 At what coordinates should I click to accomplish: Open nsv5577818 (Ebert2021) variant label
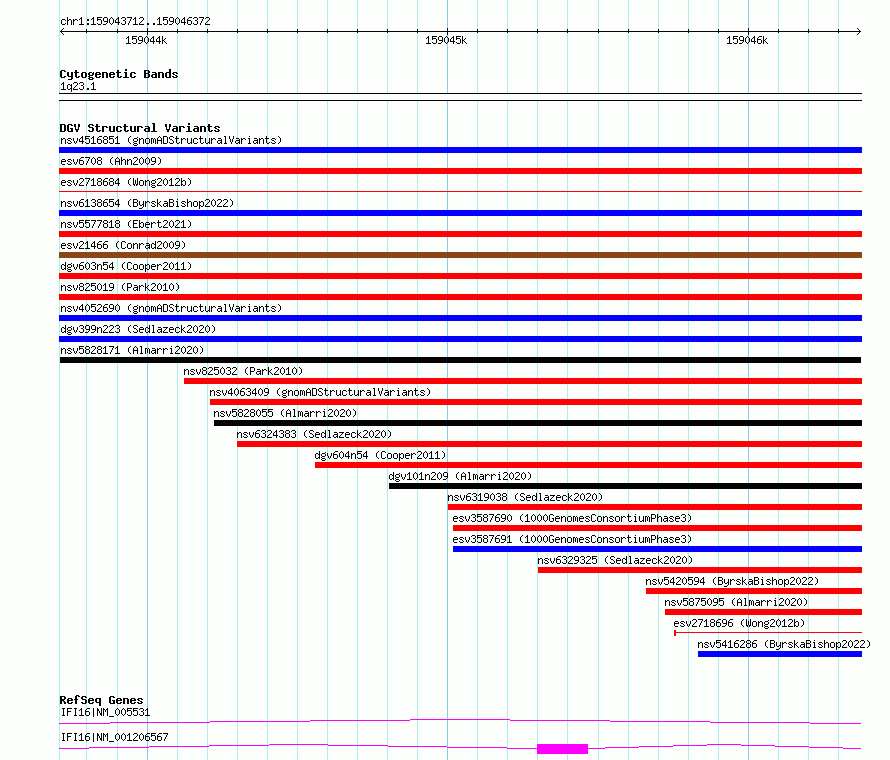(x=126, y=224)
